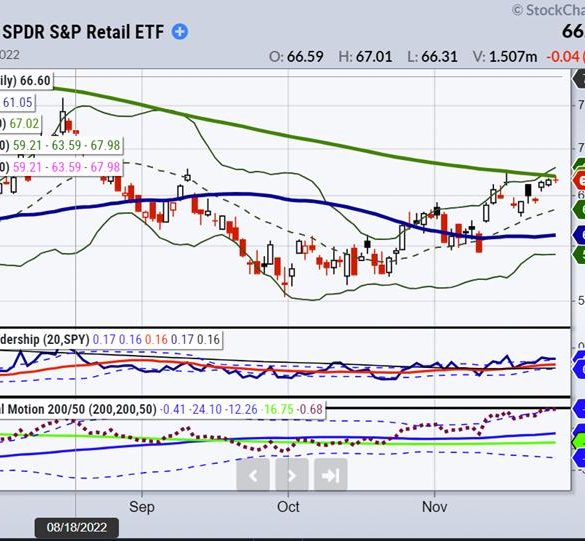Click the Sep label on the date axis
Image resolution: width=585 pixels, height=541 pixels.
[142, 507]
